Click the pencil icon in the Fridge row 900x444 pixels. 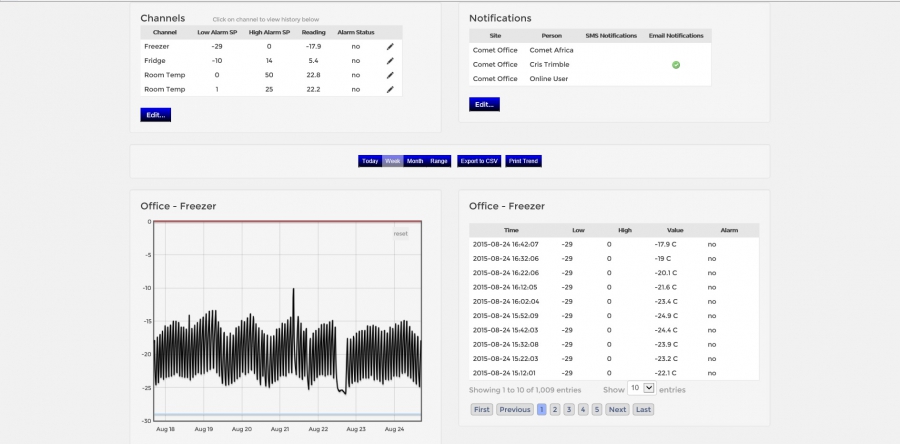[x=390, y=60]
